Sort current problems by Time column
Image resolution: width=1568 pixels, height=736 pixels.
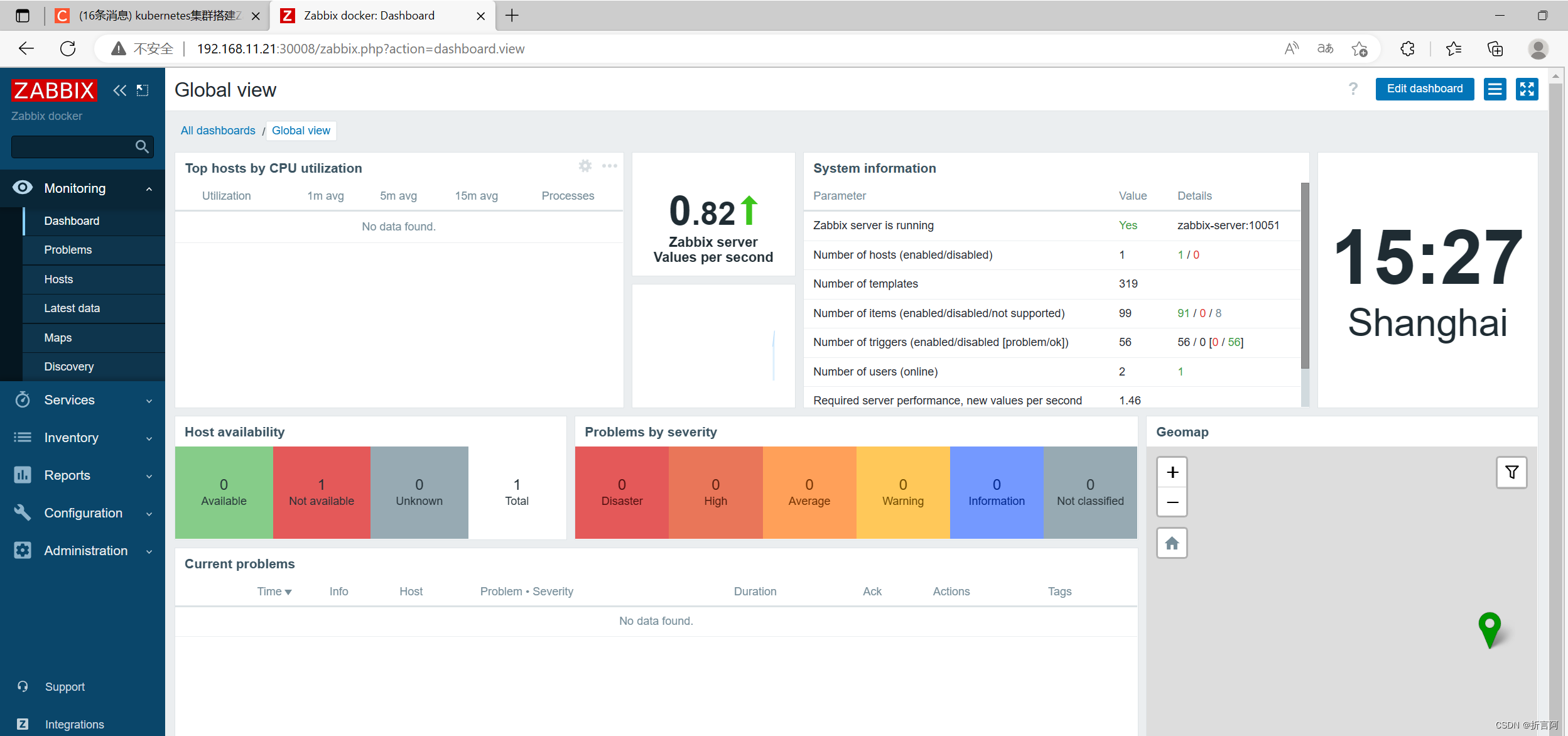pyautogui.click(x=274, y=592)
